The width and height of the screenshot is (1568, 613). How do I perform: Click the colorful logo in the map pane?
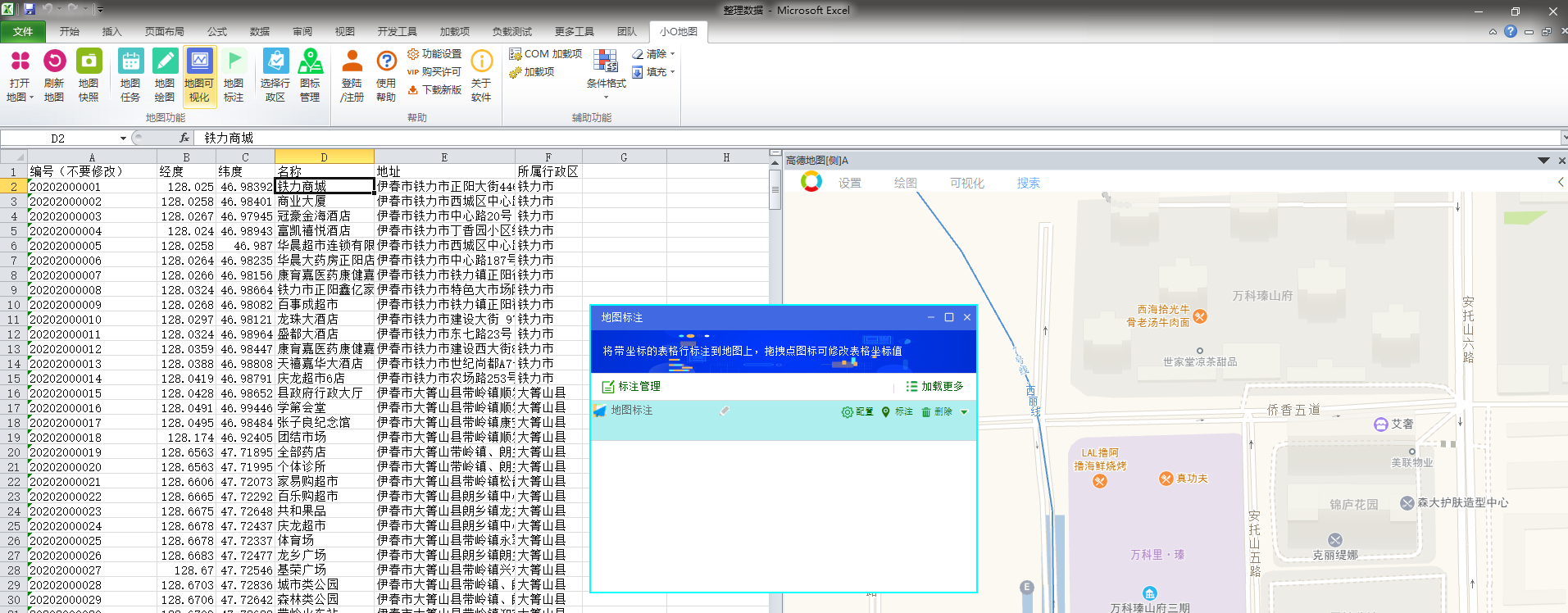(811, 182)
